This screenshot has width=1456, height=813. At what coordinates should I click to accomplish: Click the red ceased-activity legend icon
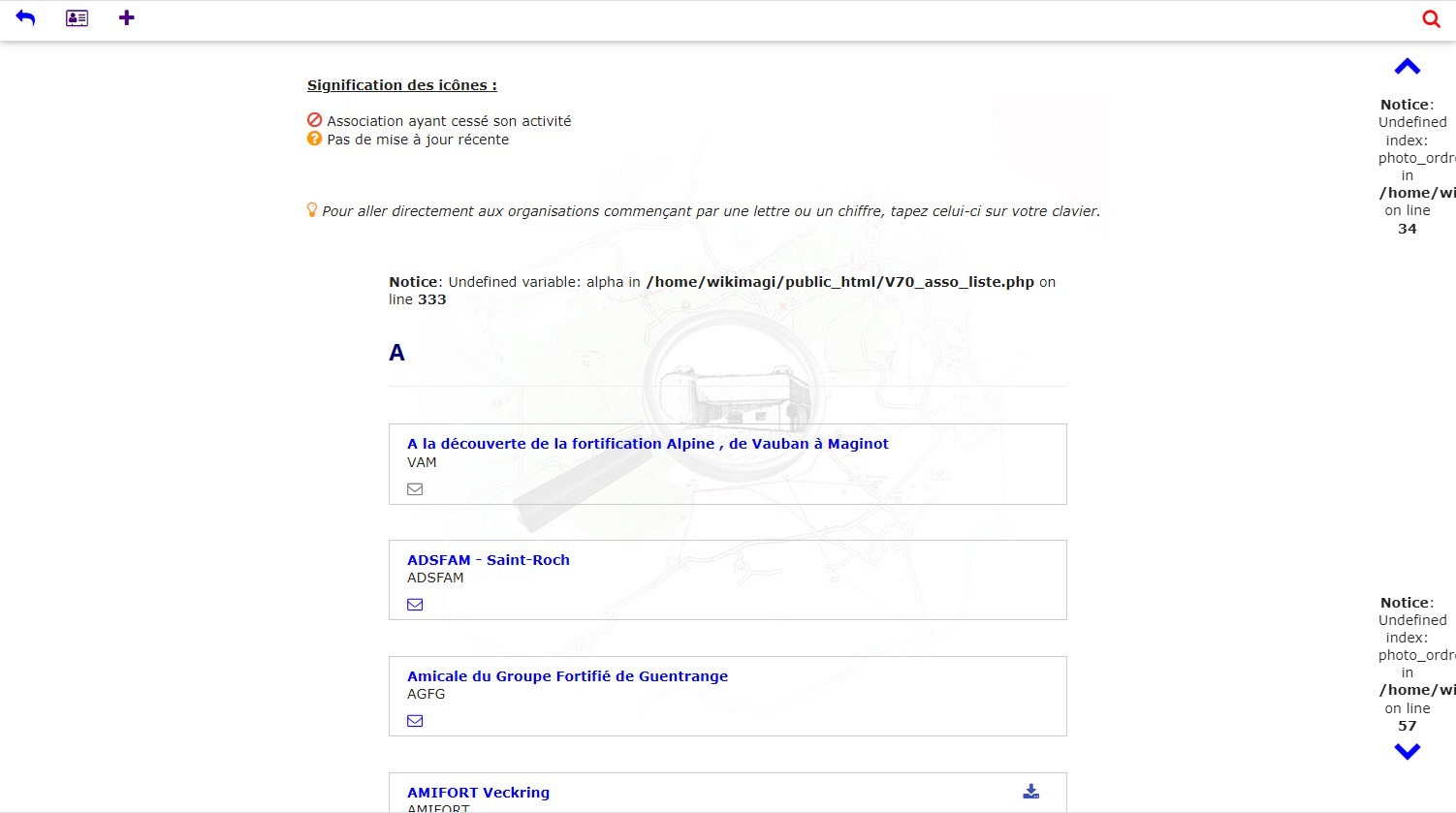pyautogui.click(x=314, y=120)
